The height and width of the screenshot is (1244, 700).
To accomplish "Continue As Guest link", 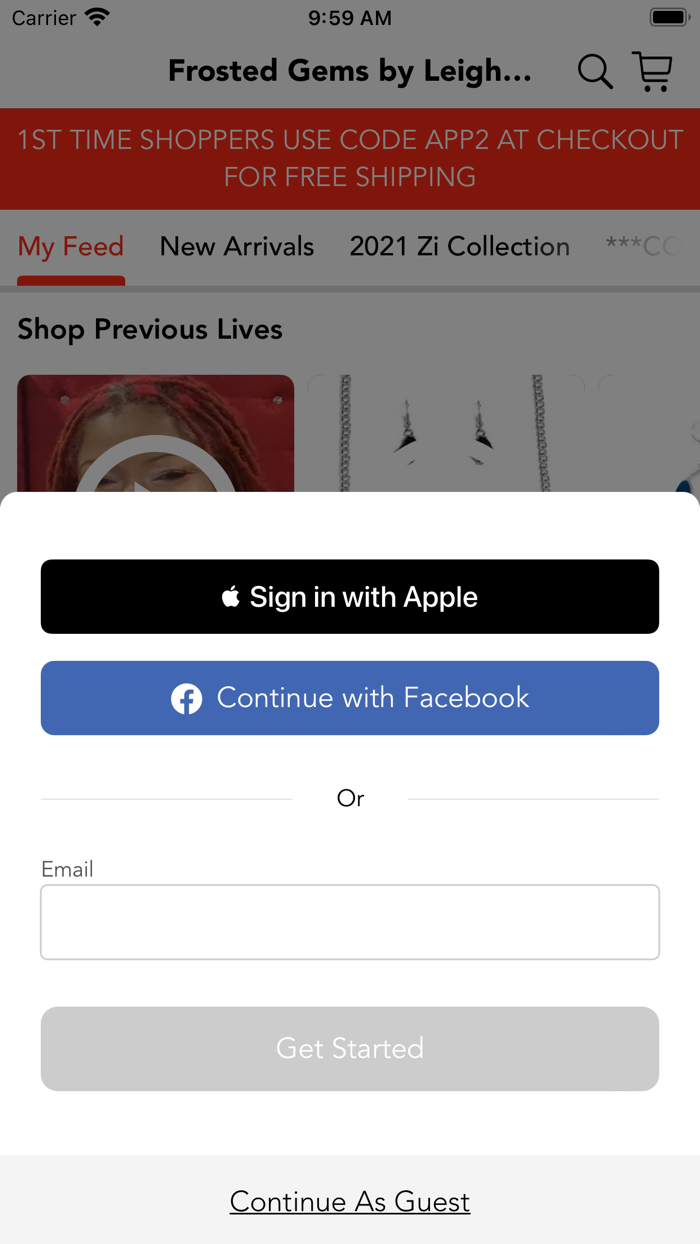I will click(350, 1201).
